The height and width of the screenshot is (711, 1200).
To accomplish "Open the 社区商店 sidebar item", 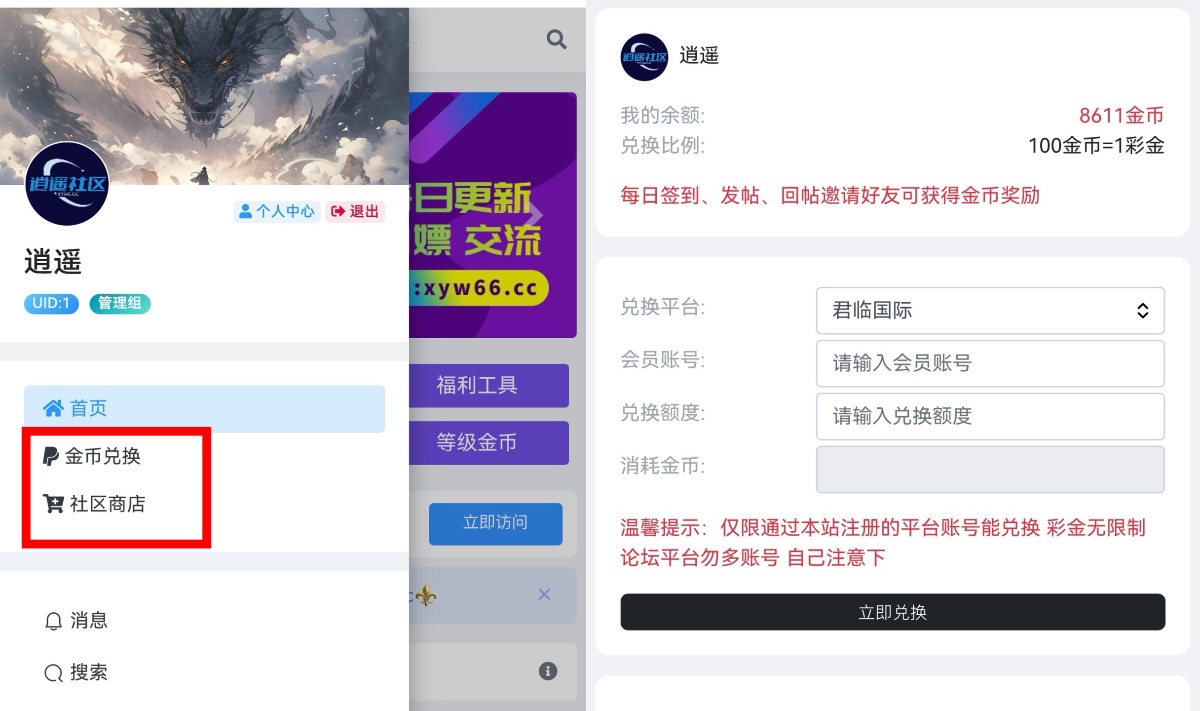I will (95, 504).
